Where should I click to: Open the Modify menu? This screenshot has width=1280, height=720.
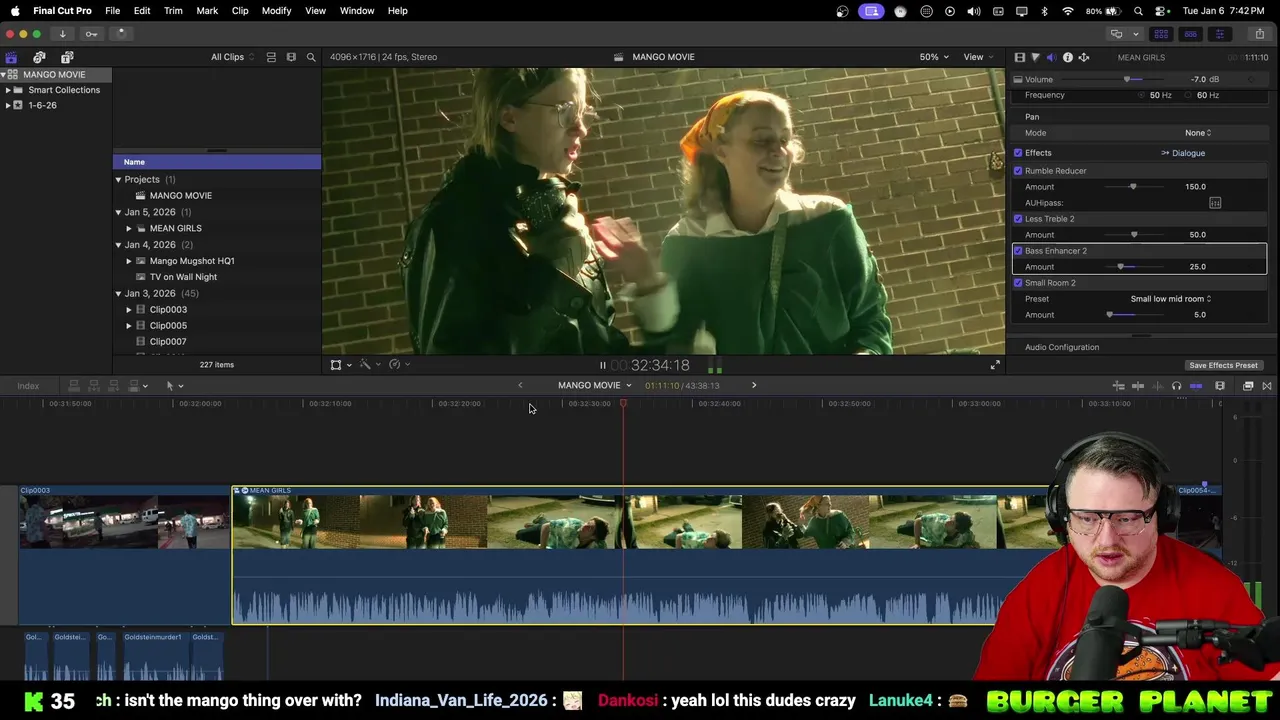click(276, 11)
